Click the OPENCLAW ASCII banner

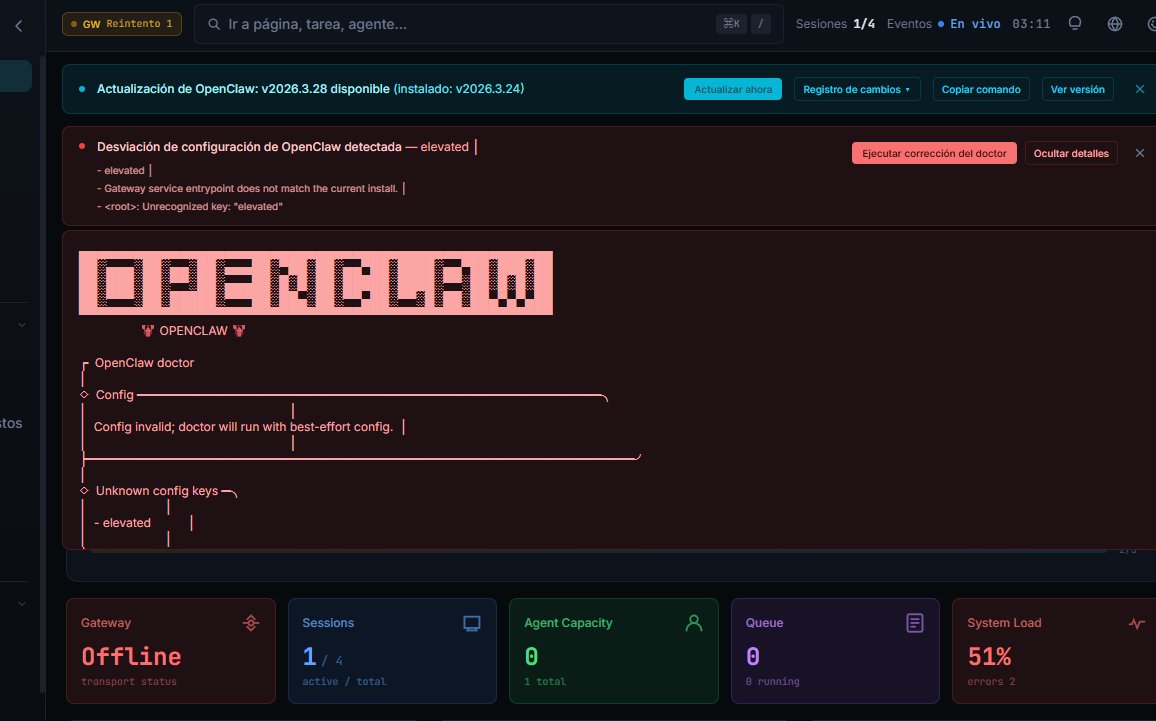point(316,283)
